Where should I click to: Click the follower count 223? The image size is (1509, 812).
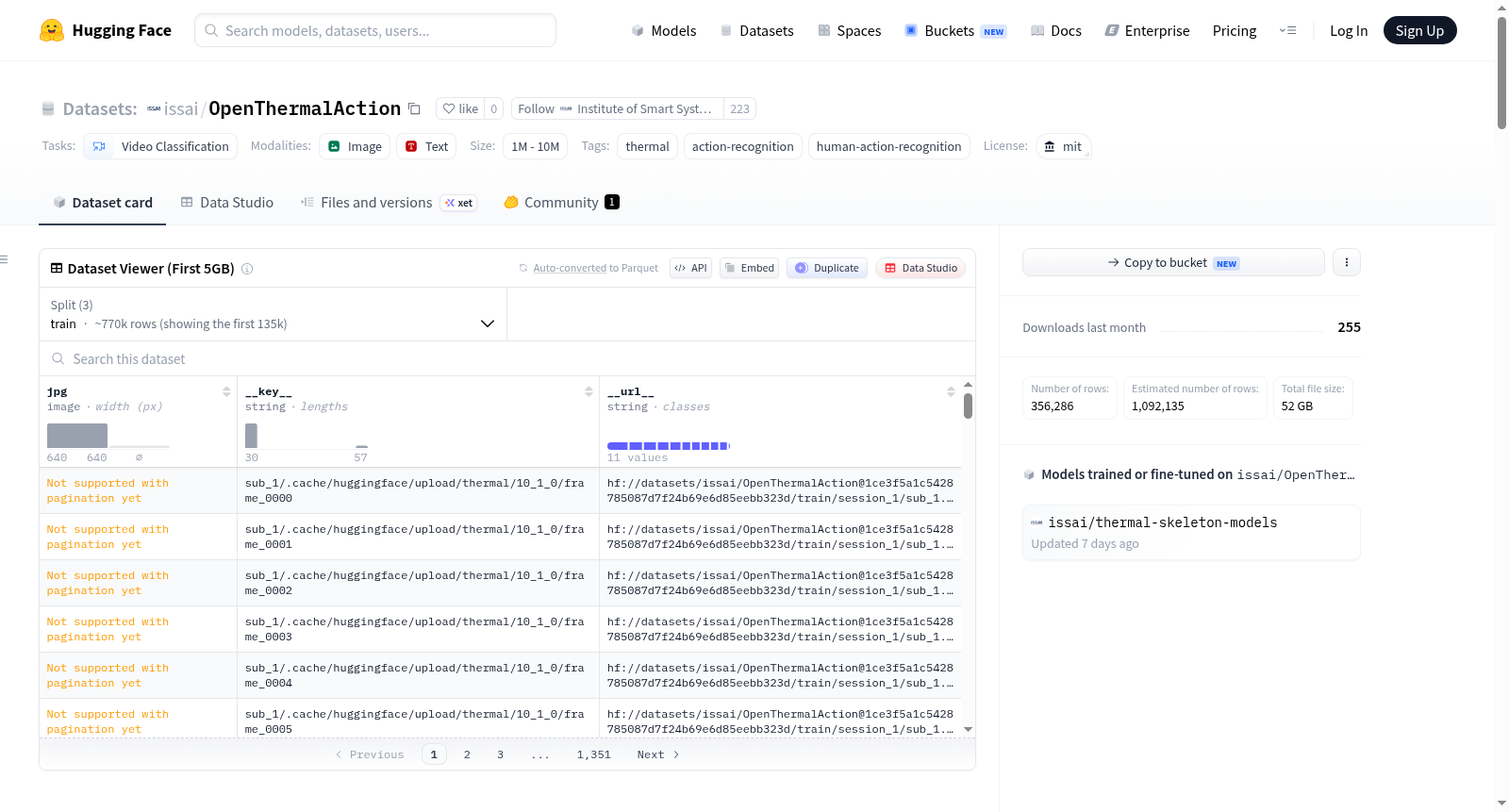tap(739, 108)
